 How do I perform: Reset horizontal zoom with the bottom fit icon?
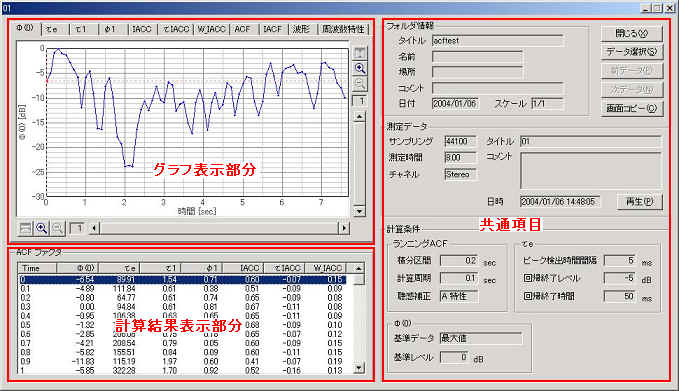26,228
